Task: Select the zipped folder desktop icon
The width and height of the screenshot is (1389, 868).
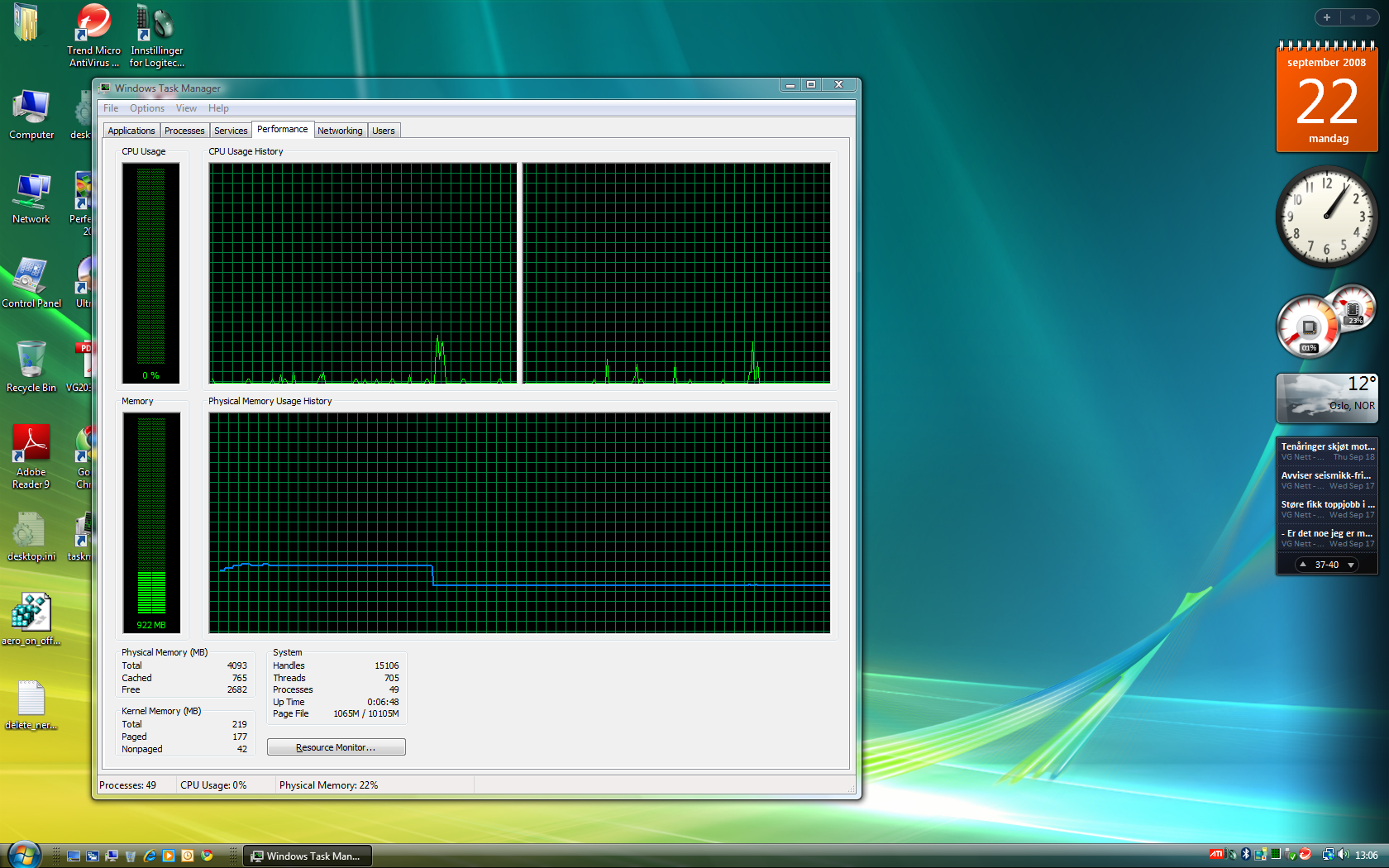Action: 26,22
